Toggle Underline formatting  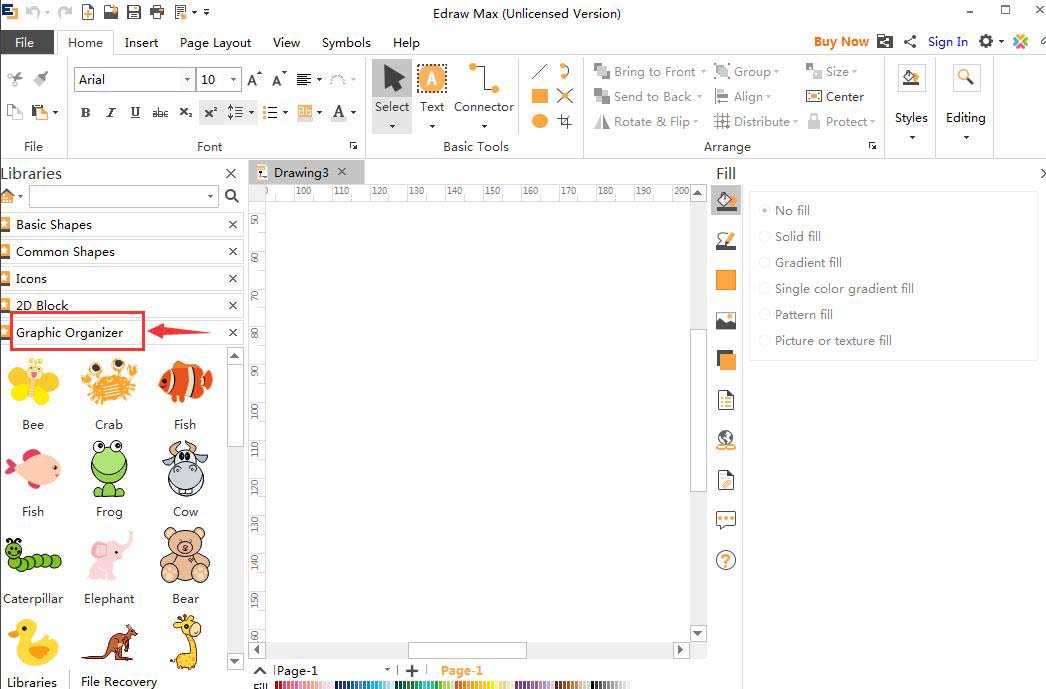coord(135,112)
